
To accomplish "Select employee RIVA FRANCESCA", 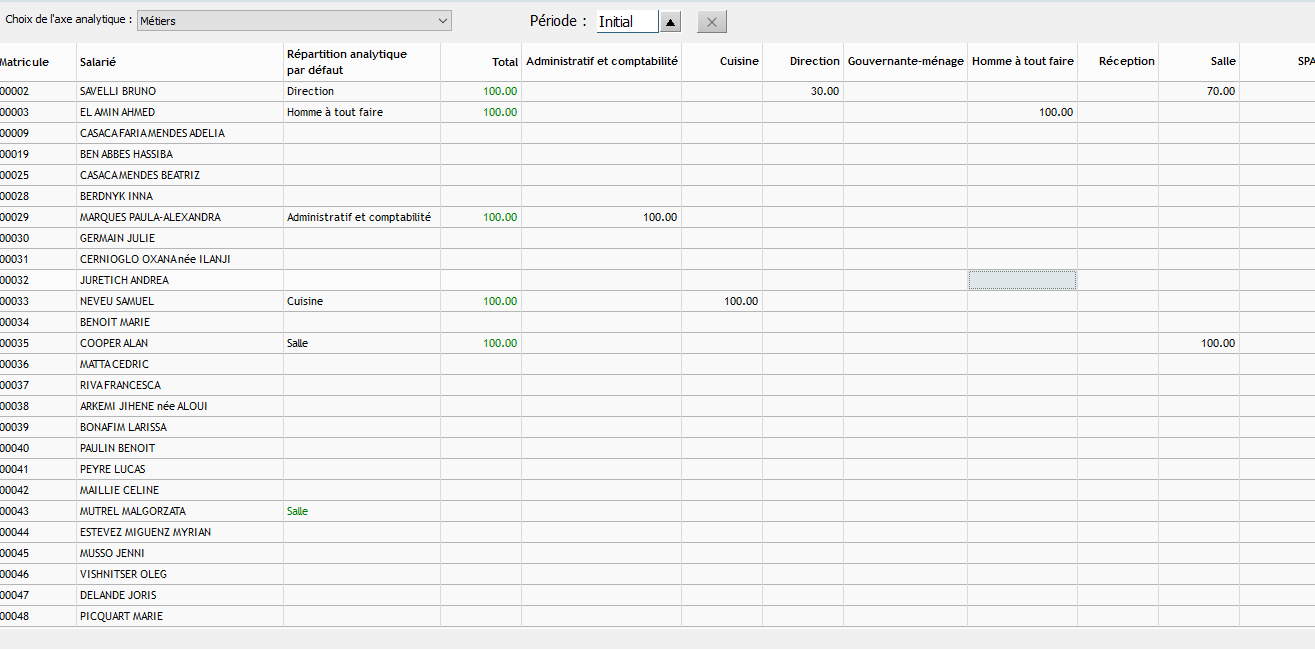I will click(120, 385).
